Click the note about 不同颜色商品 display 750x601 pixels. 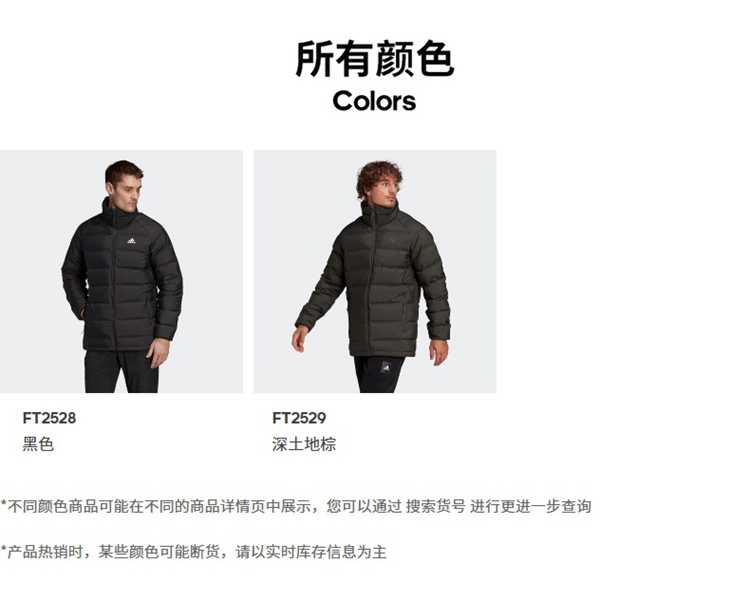[296, 506]
